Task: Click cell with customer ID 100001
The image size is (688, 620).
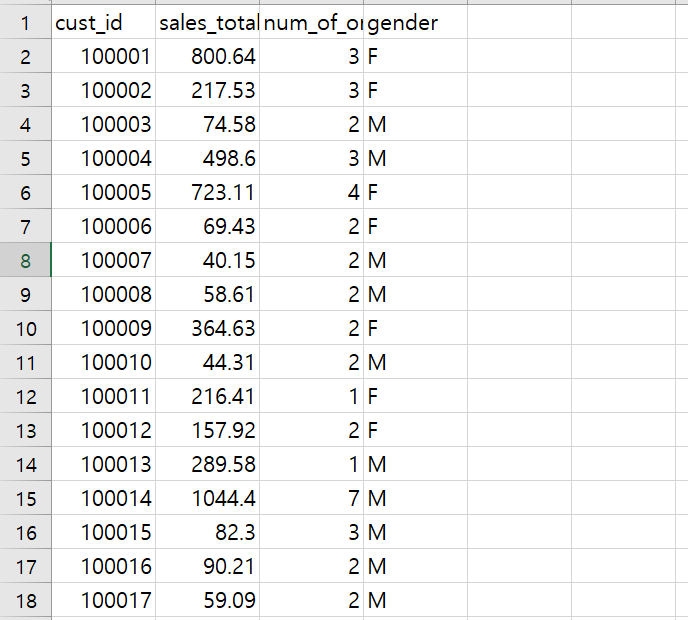Action: click(104, 56)
